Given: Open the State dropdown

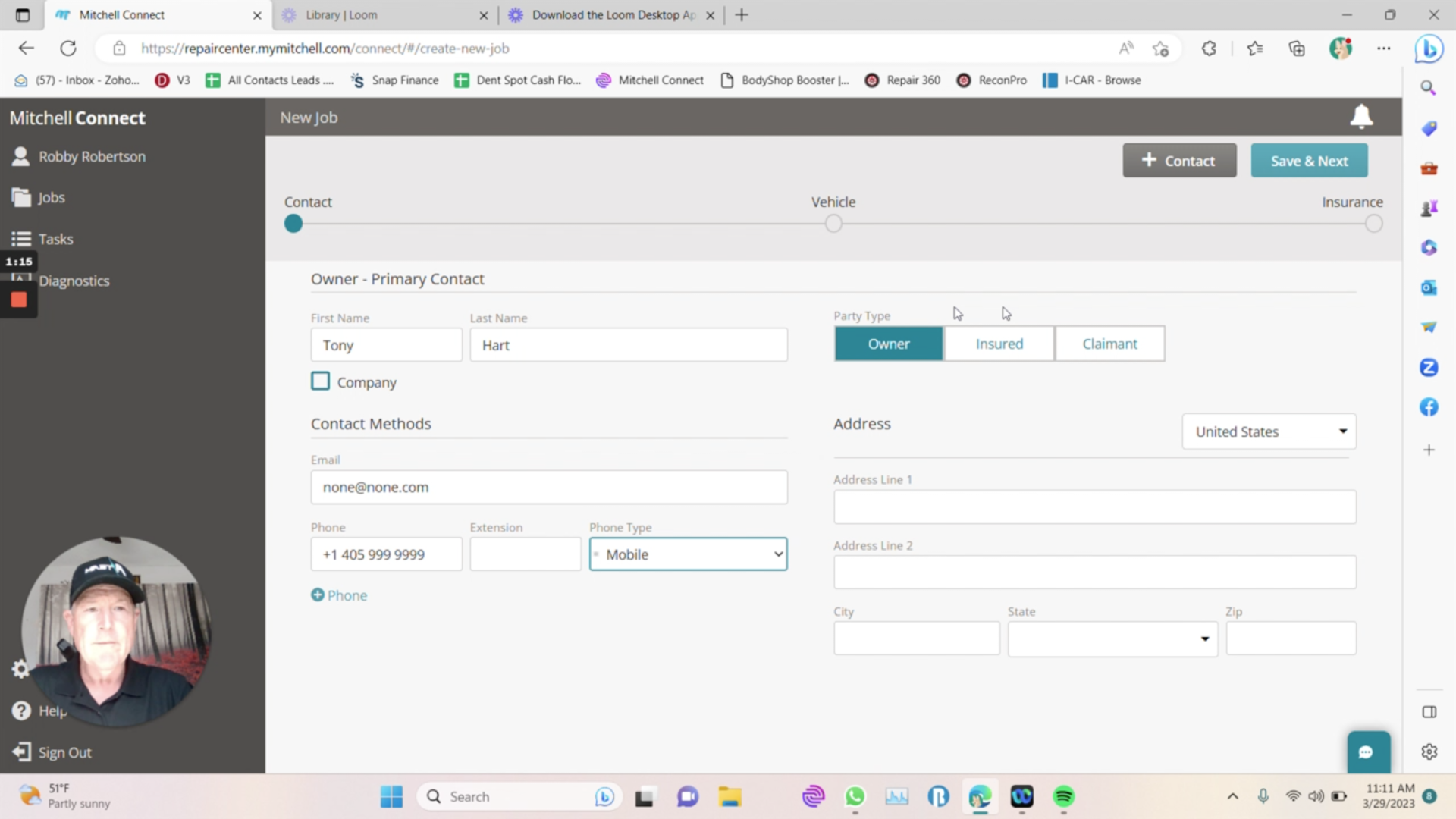Looking at the screenshot, I should (1112, 639).
